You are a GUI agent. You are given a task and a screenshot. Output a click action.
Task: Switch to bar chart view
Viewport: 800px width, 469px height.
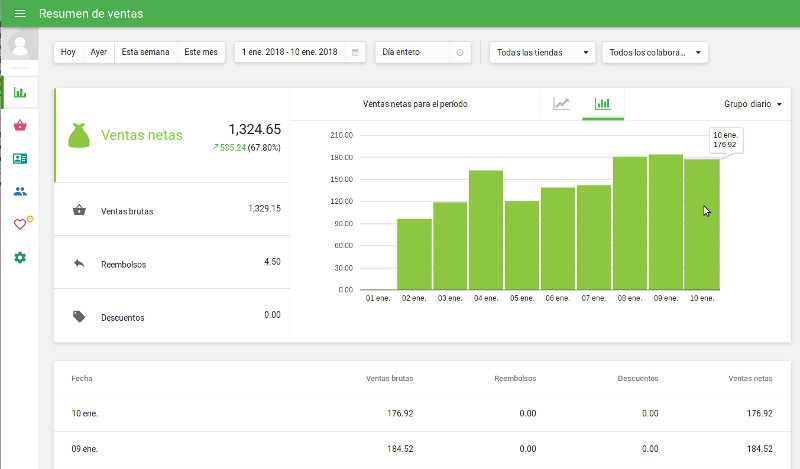point(602,104)
